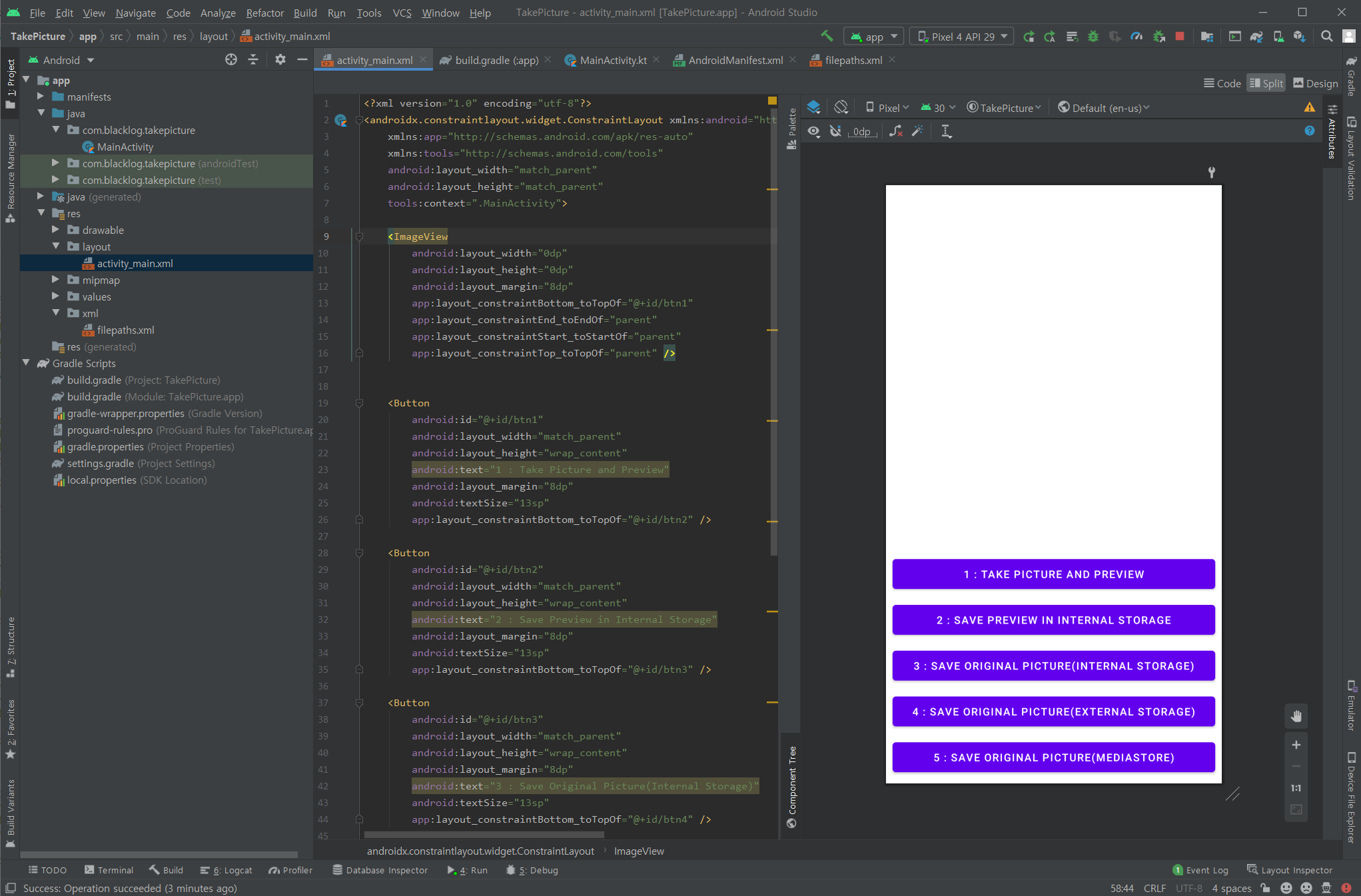Image resolution: width=1361 pixels, height=896 pixels.
Task: Open the Refactor menu
Action: point(264,13)
